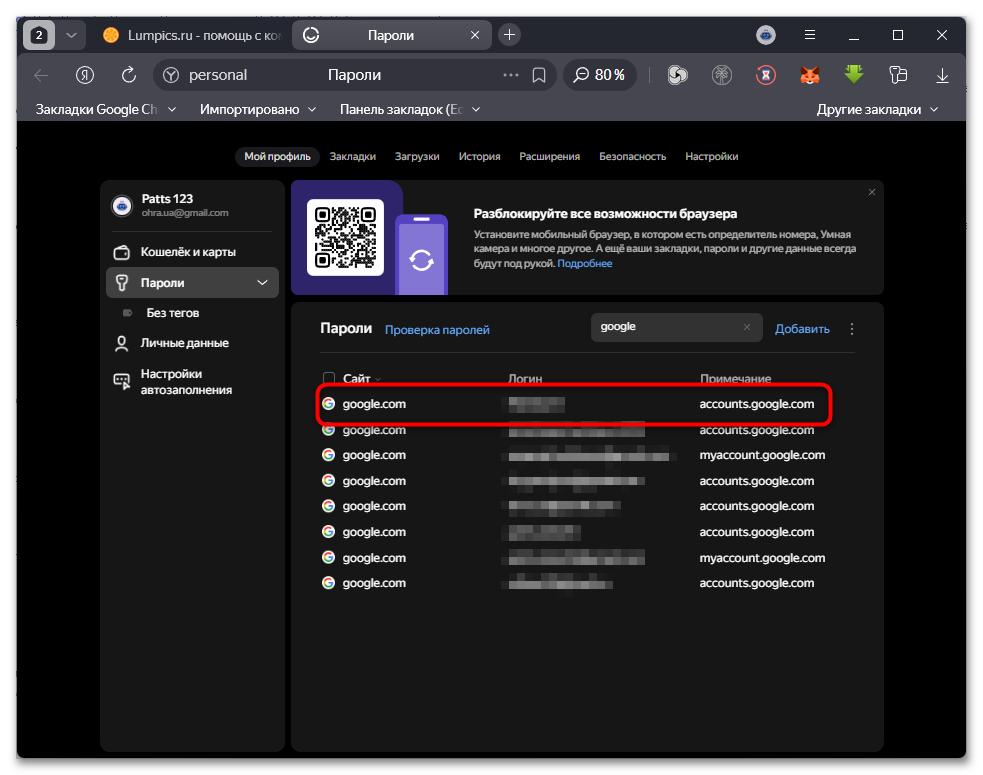Expand the Закладки Google Ch bookmarks folder

[106, 110]
